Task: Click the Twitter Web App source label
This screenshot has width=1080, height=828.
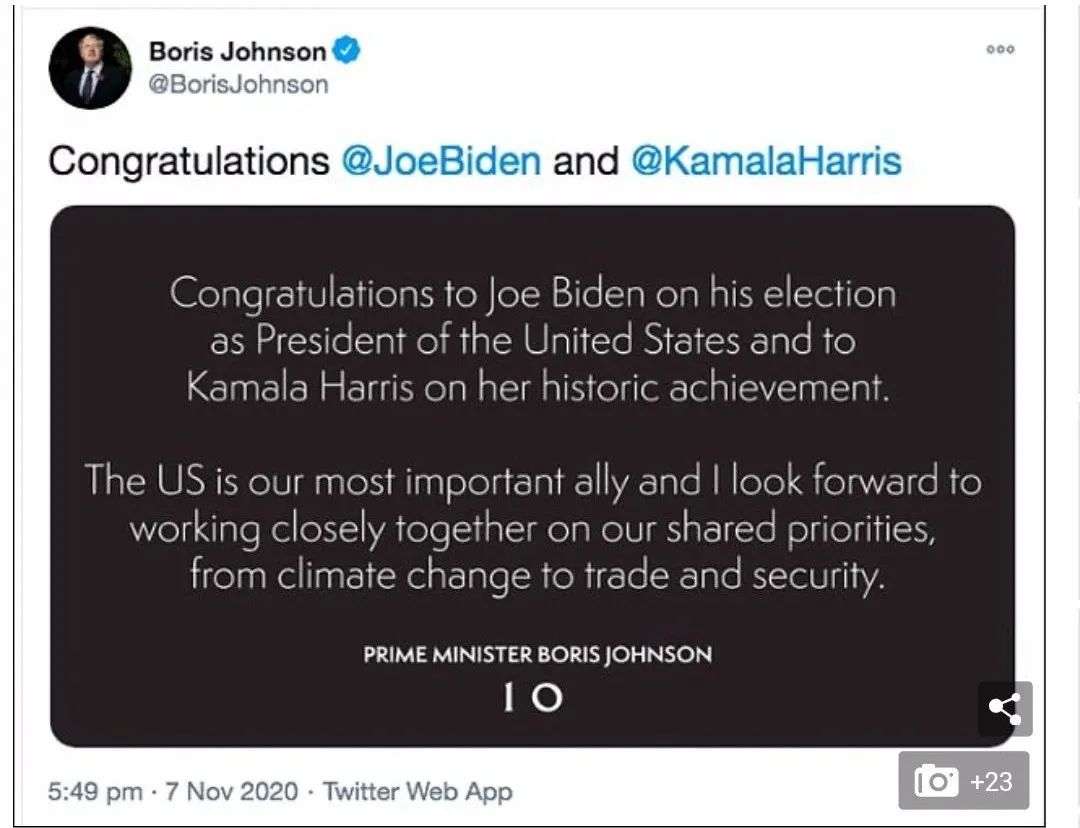Action: tap(417, 792)
